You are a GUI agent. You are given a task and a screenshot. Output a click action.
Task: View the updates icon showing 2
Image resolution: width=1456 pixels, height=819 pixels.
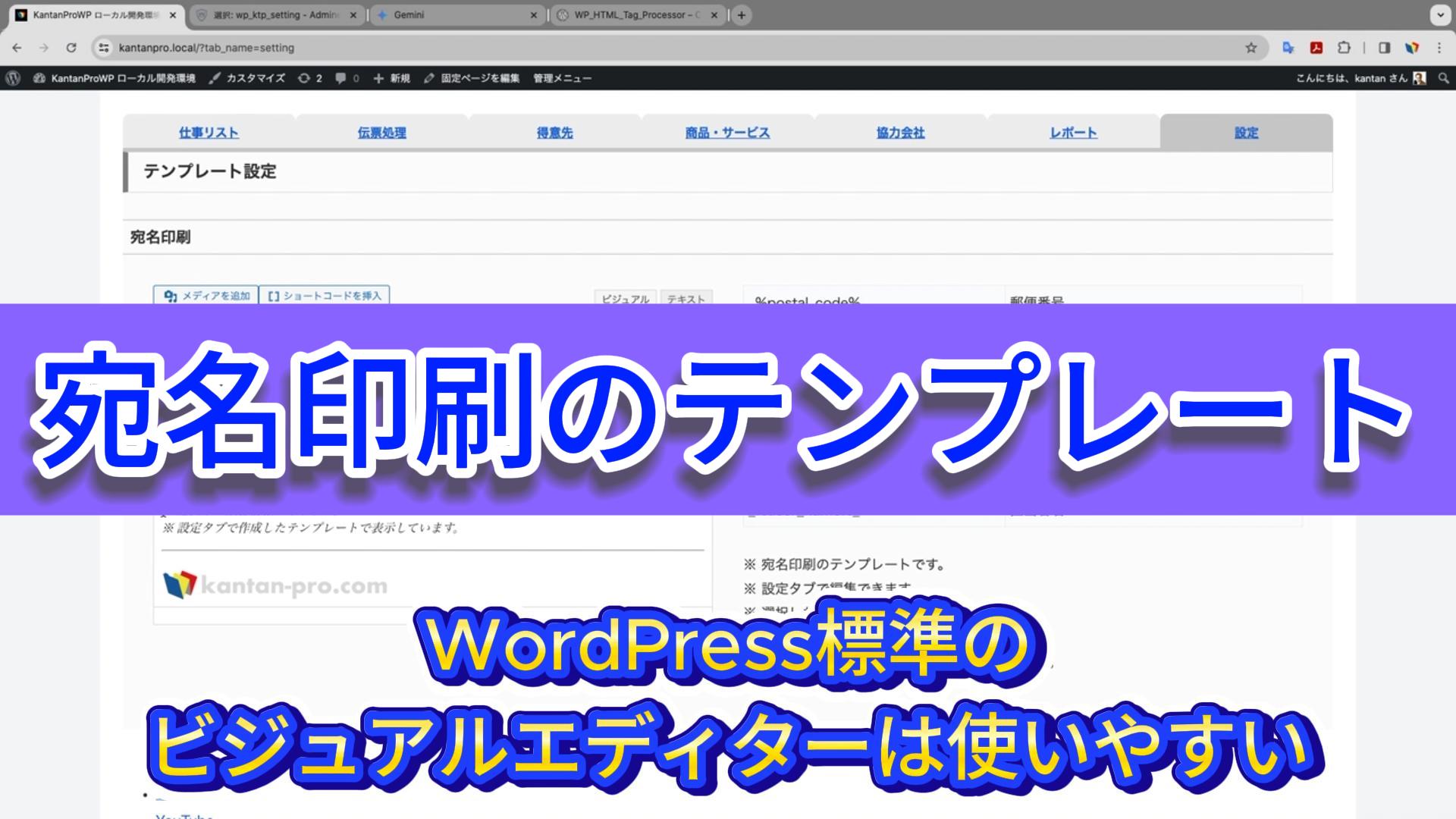pos(310,78)
